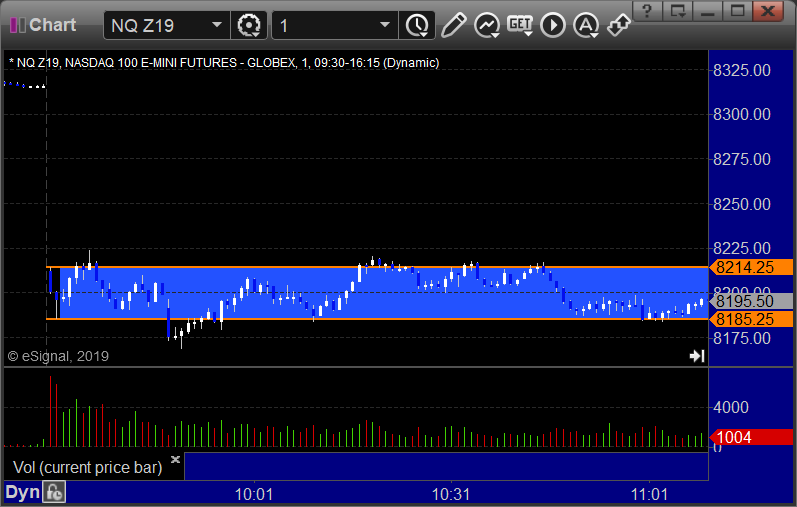Open the GET advanced studies menu
This screenshot has height=507, width=797.
520,25
